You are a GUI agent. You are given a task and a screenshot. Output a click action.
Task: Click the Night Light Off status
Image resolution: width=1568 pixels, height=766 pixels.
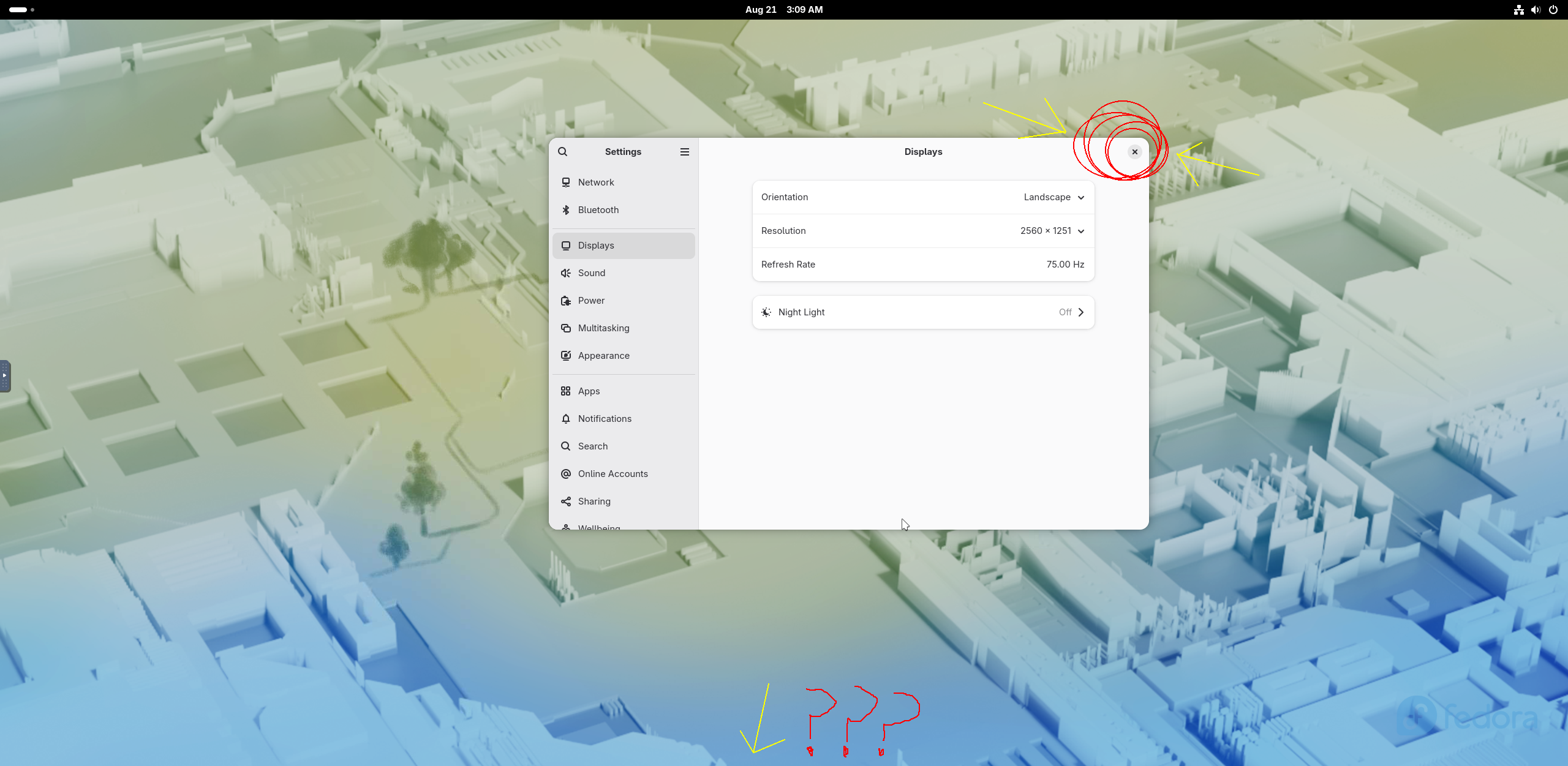click(1065, 312)
